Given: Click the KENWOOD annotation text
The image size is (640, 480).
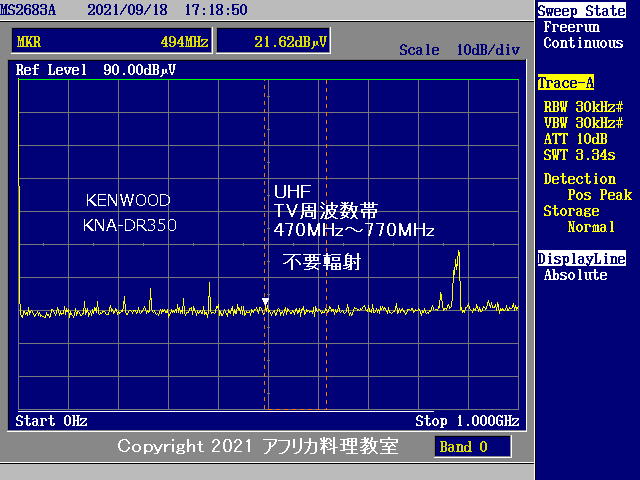Looking at the screenshot, I should [128, 200].
